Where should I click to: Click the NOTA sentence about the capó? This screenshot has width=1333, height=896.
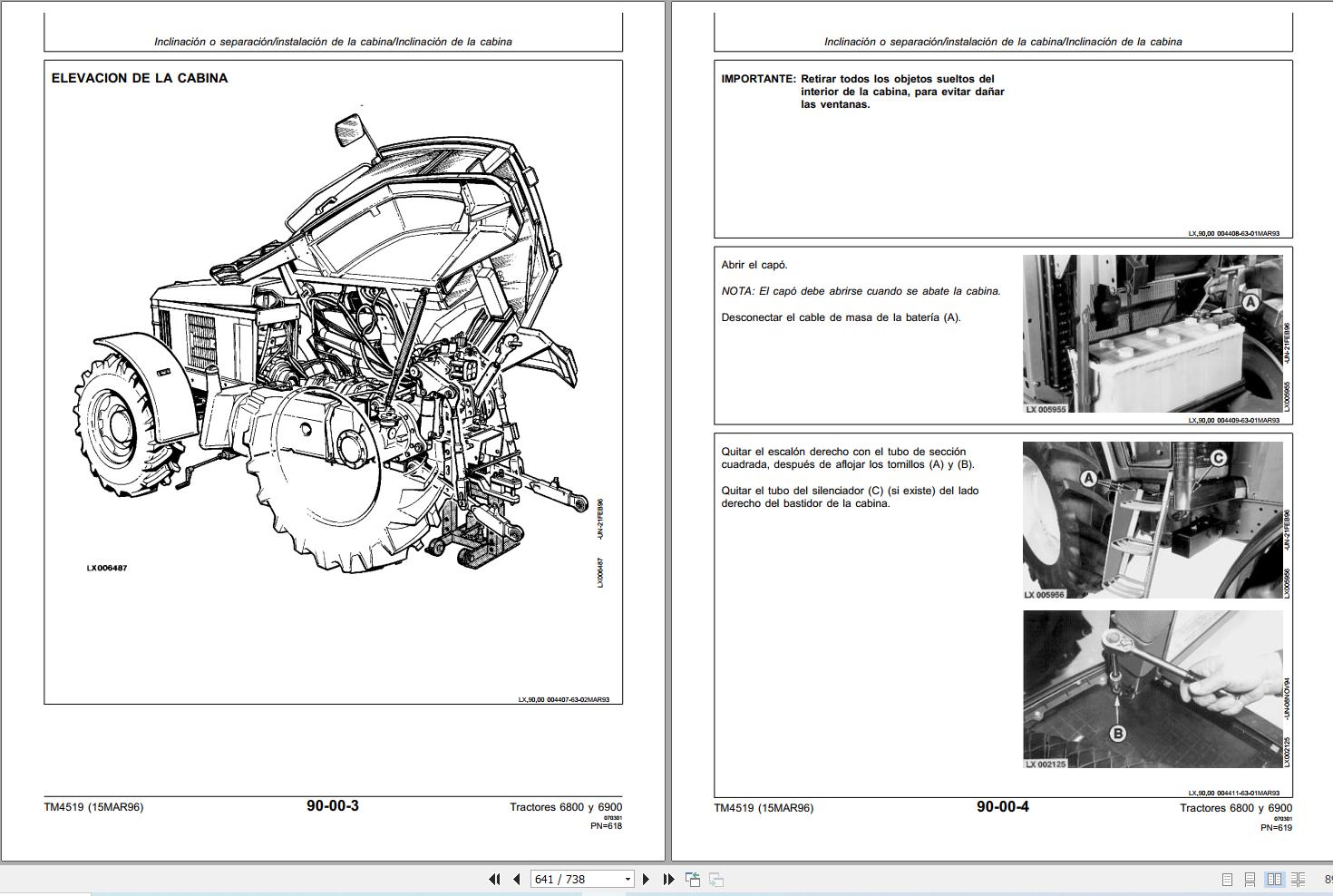point(861,291)
